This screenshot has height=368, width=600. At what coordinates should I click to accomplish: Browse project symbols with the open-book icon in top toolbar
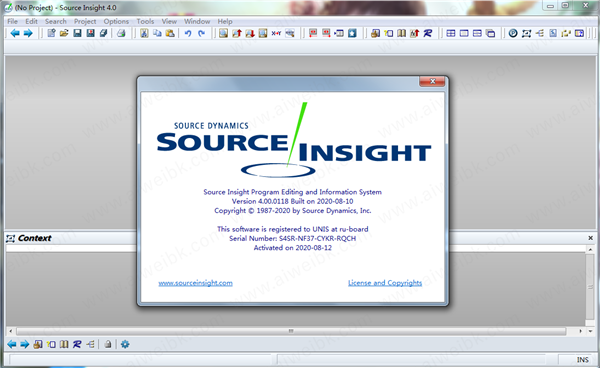[401, 33]
